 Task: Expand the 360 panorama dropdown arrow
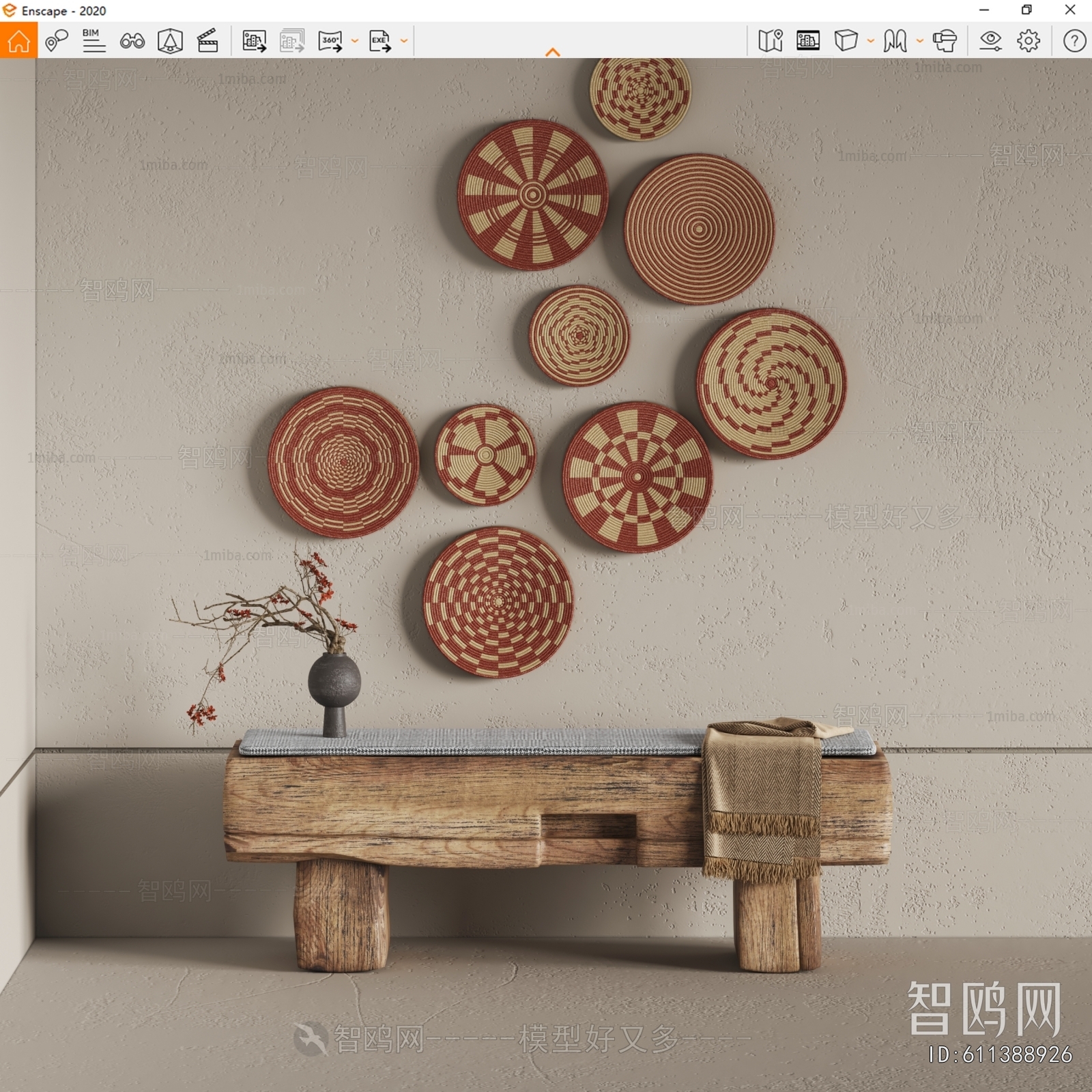(355, 42)
